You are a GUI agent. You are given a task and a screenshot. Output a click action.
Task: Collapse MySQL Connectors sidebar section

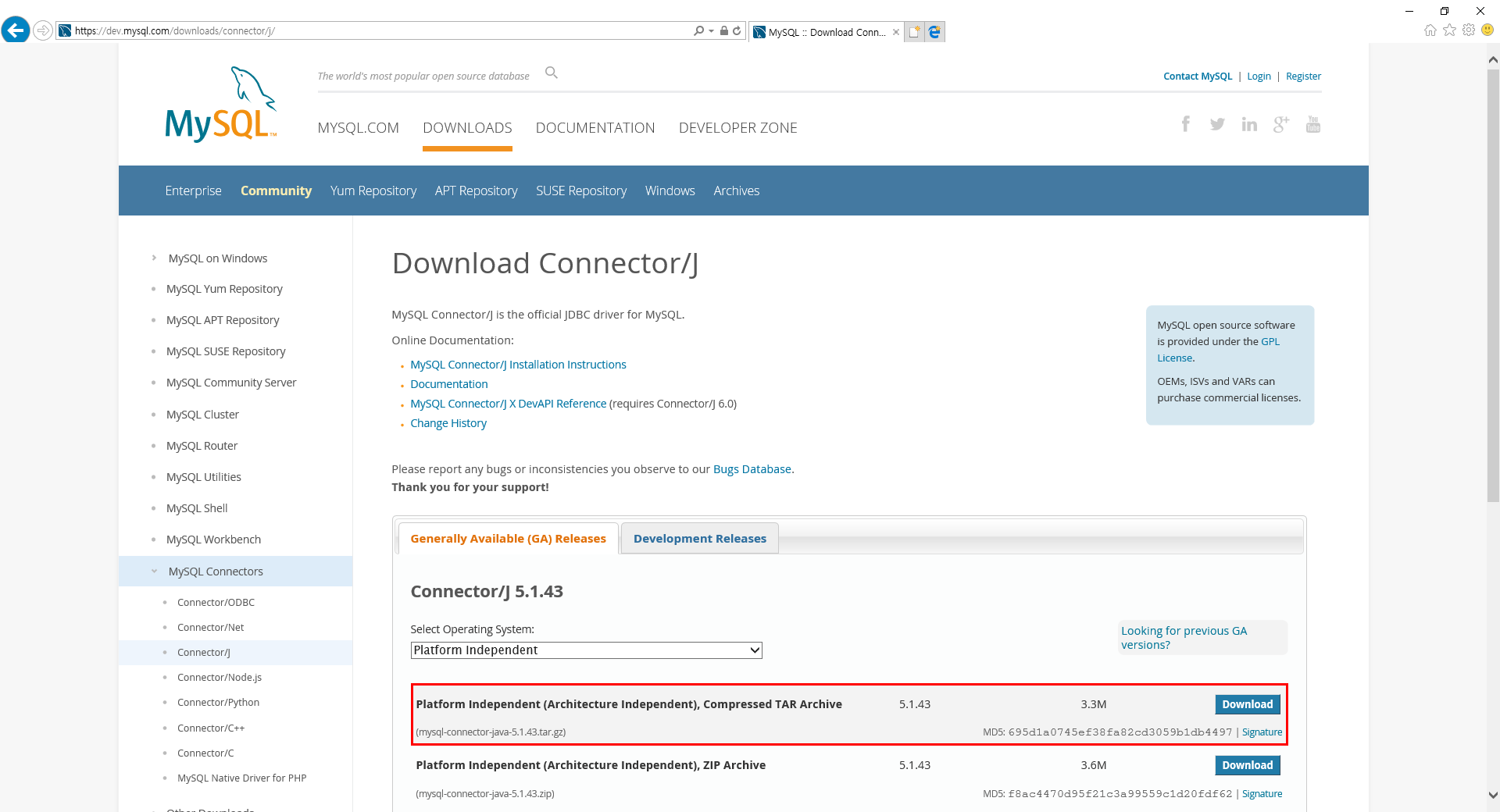coord(154,571)
